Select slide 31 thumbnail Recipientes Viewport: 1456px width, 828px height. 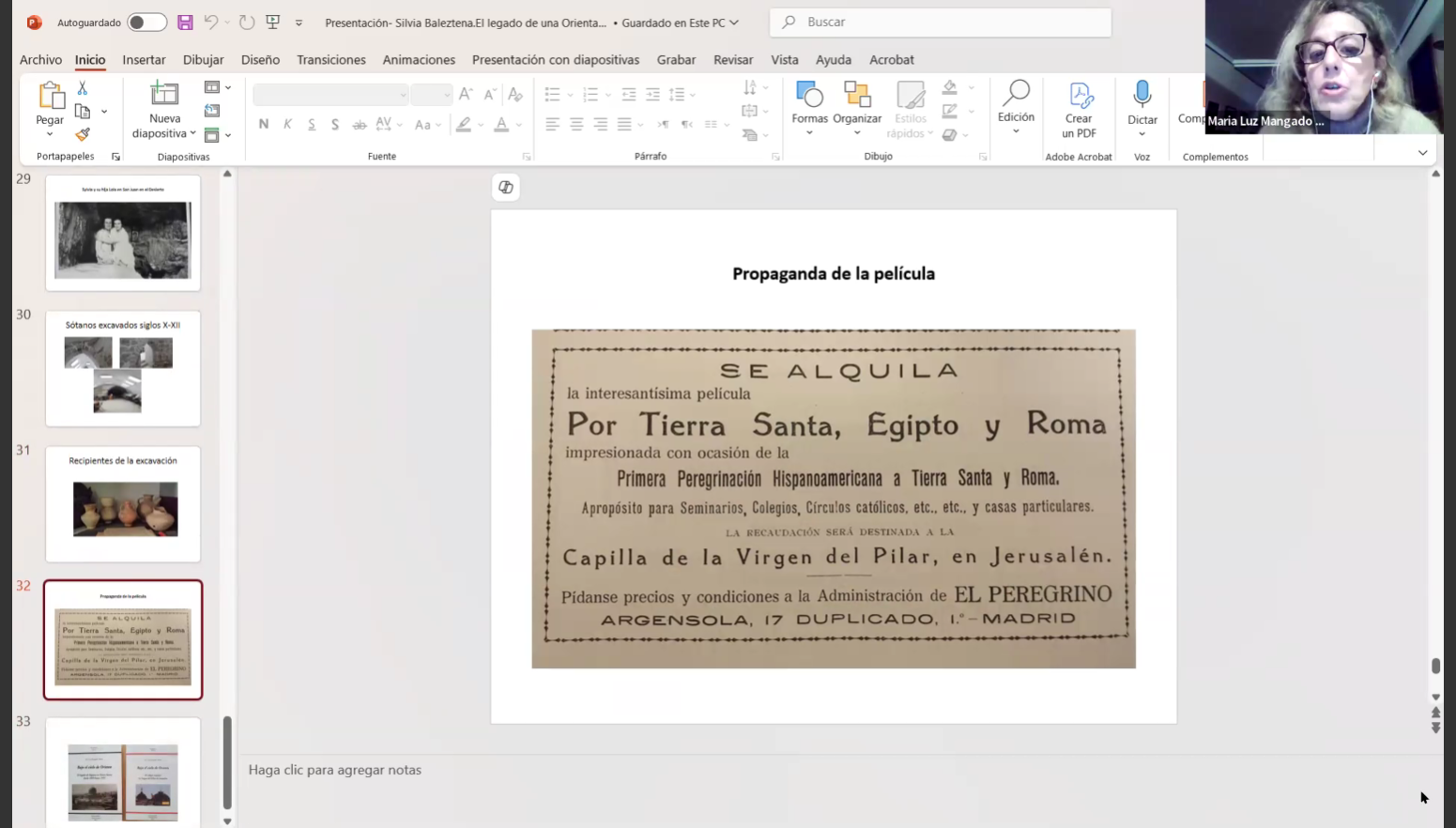123,504
